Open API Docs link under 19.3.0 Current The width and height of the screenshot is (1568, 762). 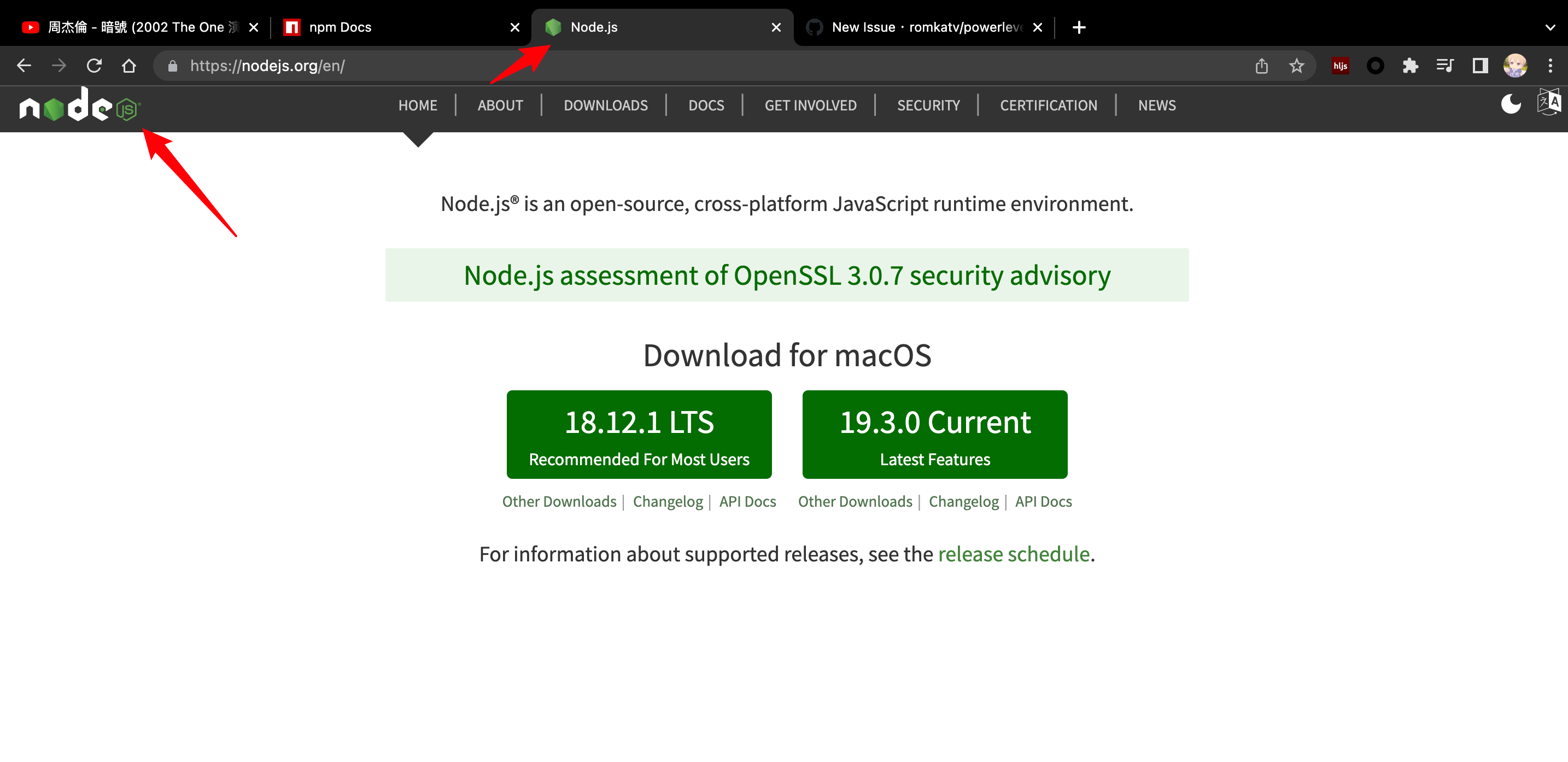click(1043, 501)
